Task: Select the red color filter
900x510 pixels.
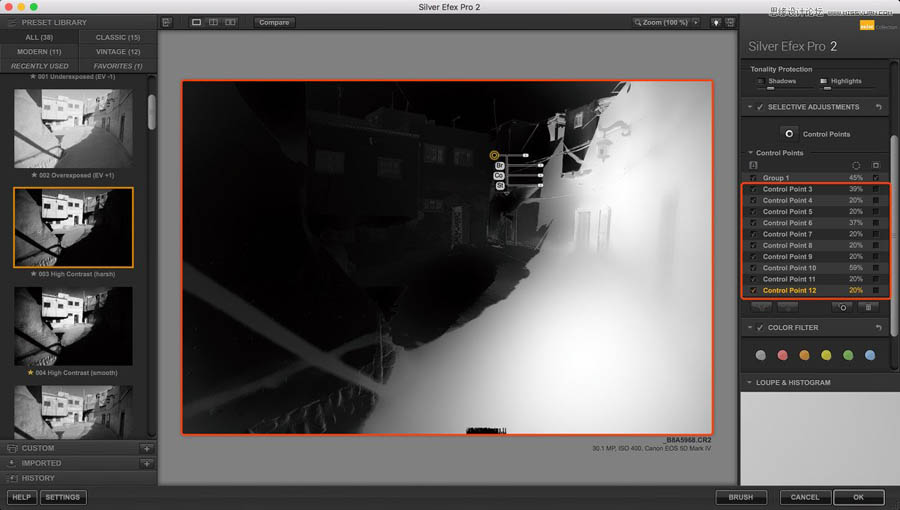Action: point(782,355)
